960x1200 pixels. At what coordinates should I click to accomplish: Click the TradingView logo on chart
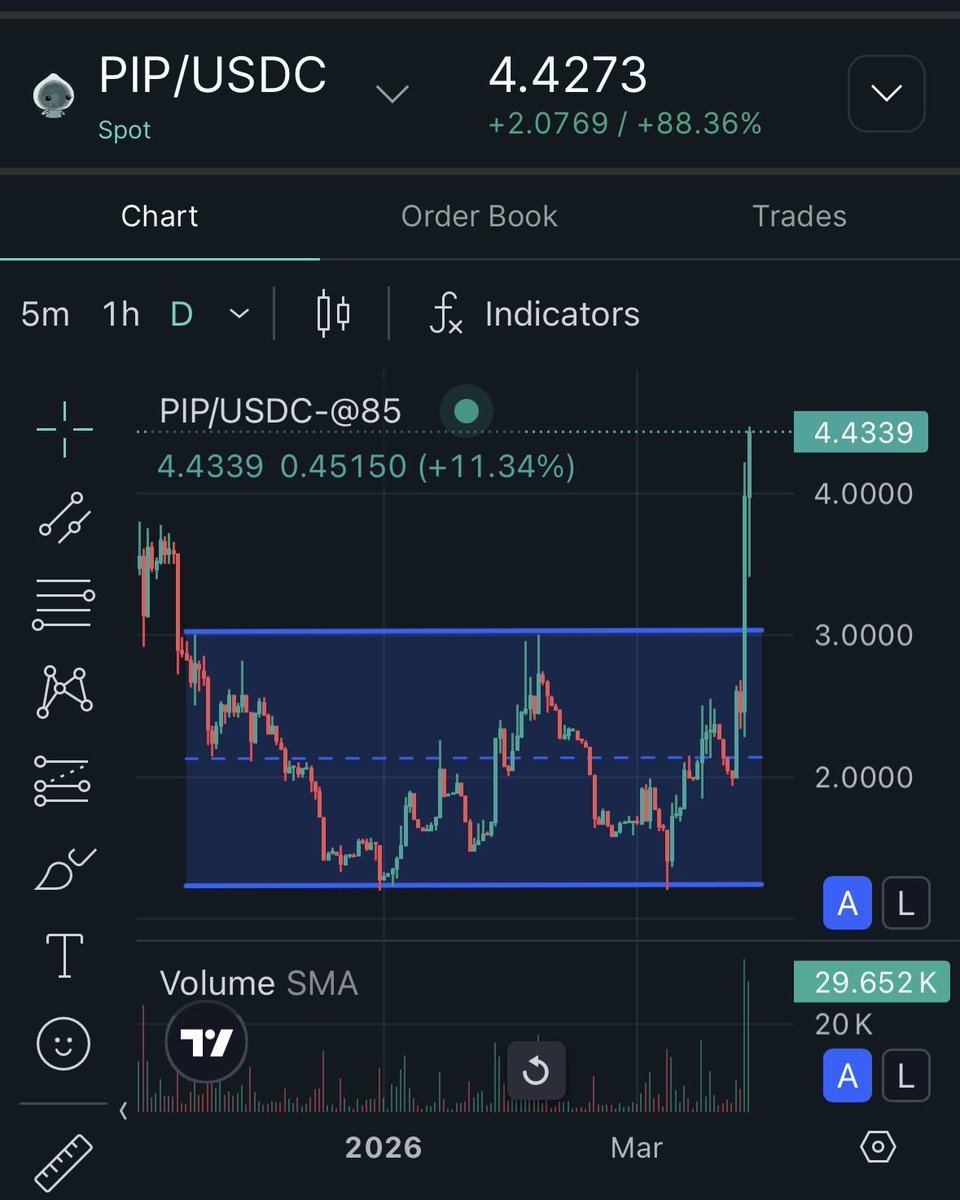[205, 1041]
